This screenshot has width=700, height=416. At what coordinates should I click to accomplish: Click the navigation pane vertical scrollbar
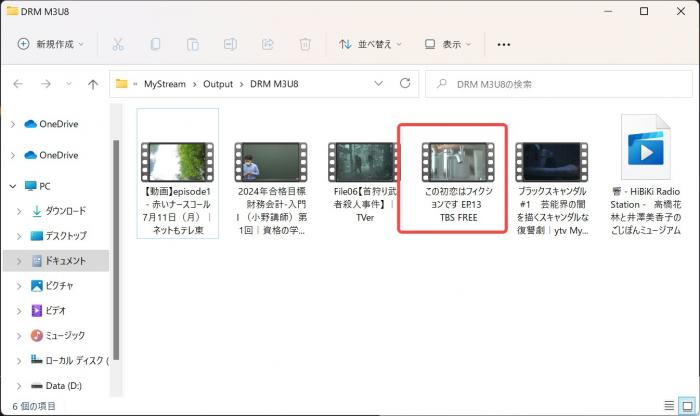click(116, 250)
